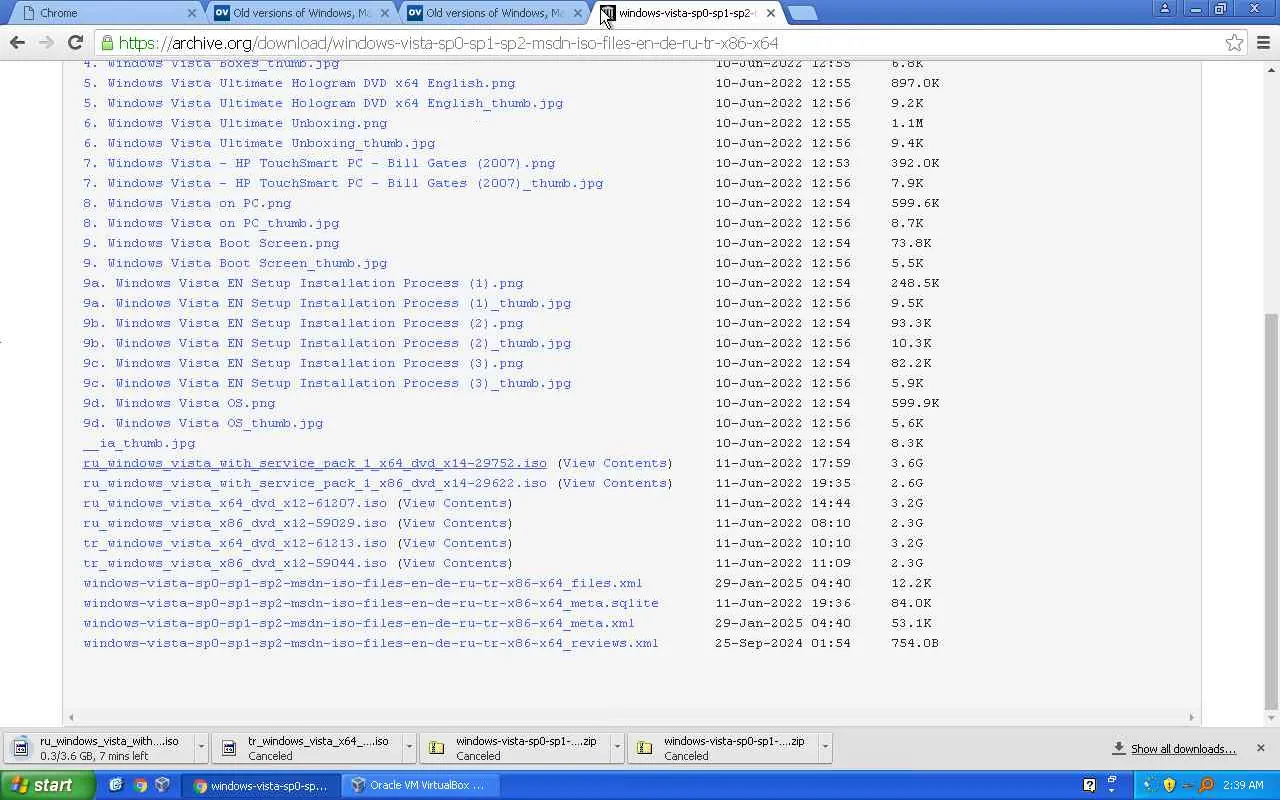Click the site security padlock icon
This screenshot has width=1280, height=800.
[107, 43]
